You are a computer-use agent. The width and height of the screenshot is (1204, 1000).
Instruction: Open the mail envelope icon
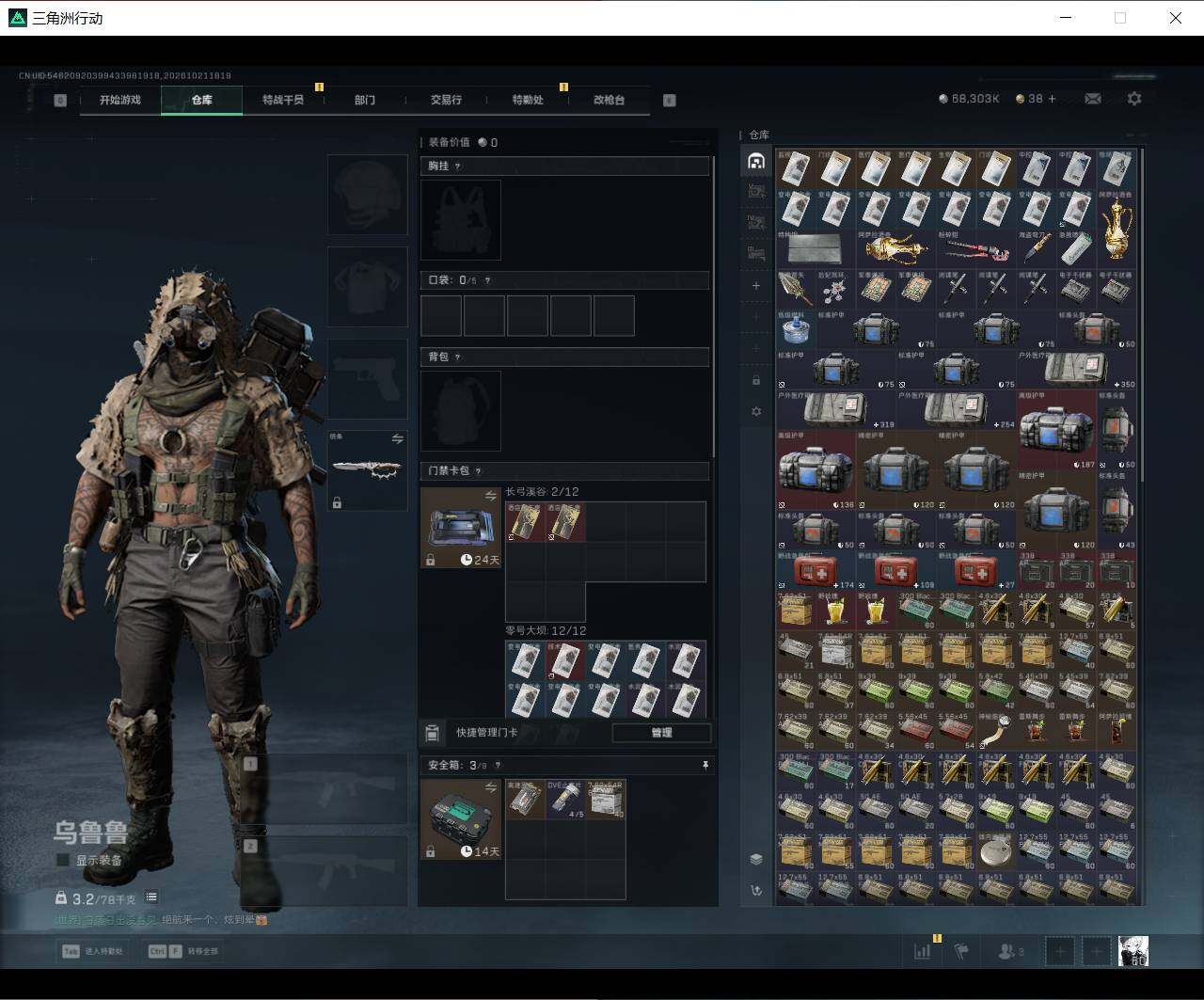pyautogui.click(x=1092, y=99)
